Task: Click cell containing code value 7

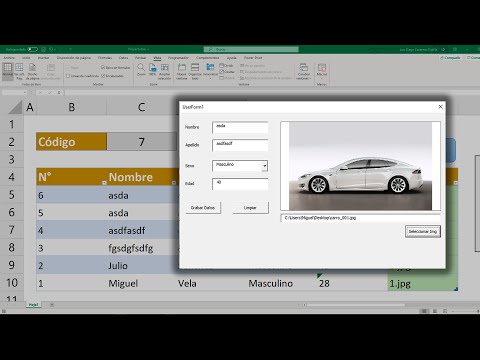Action: point(142,142)
